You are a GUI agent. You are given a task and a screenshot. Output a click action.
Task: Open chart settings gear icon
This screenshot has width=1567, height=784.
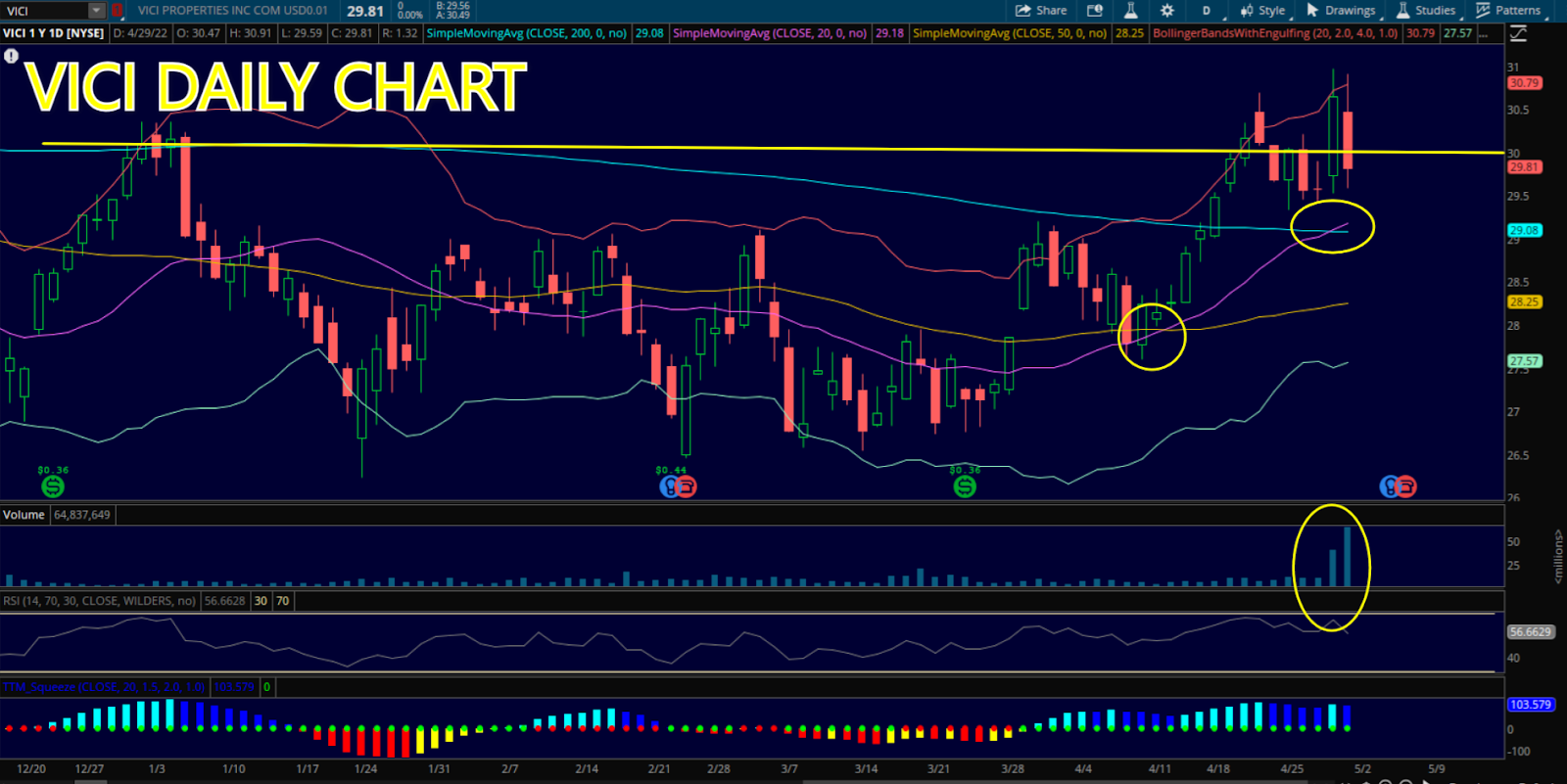pos(1166,11)
